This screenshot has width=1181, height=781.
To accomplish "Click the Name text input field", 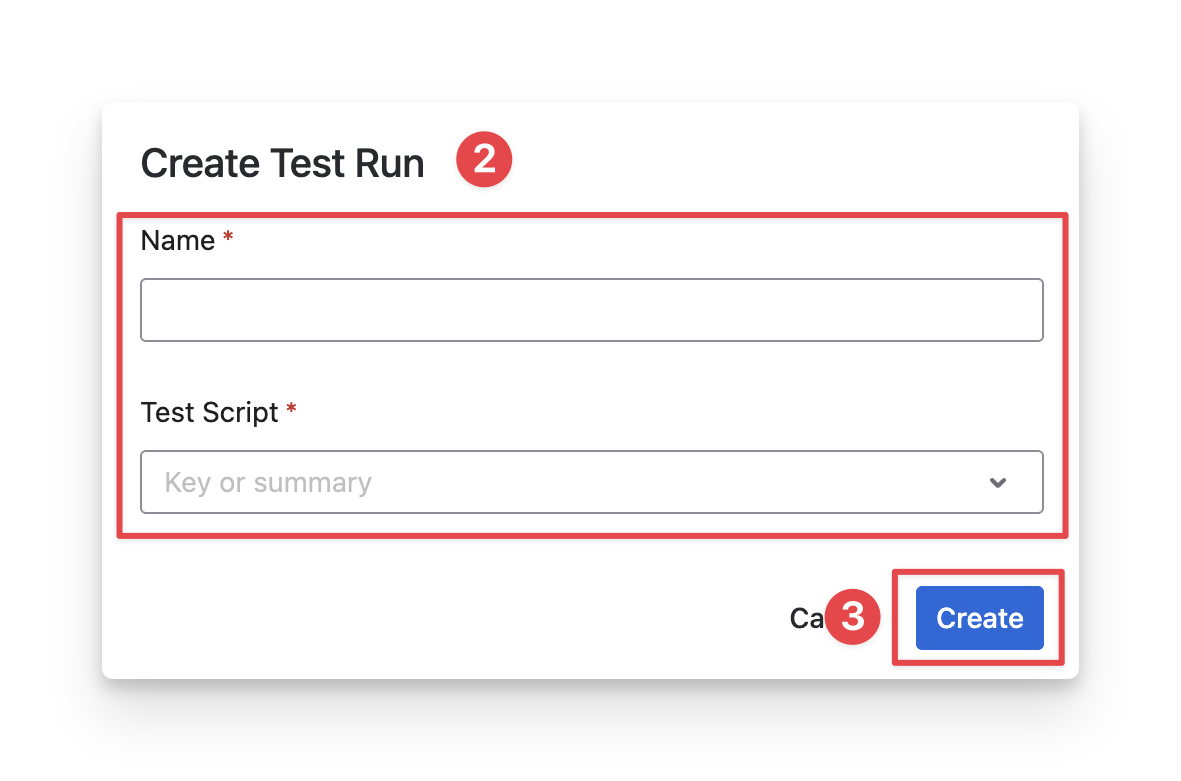I will click(591, 310).
